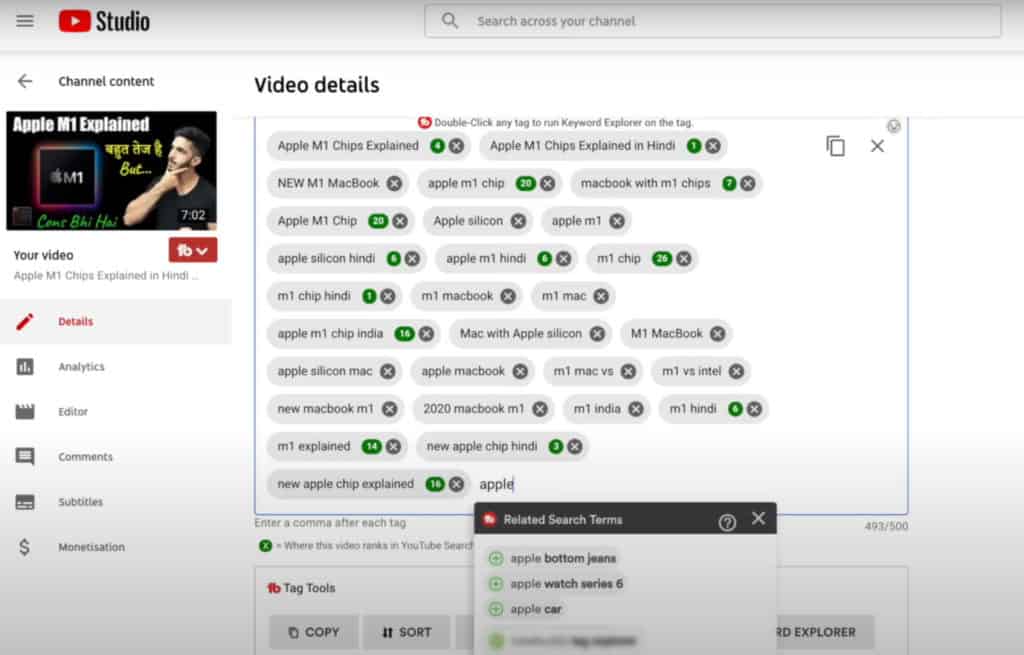This screenshot has width=1024, height=655.
Task: Remove the 'macbook with m1 chips' tag
Action: (748, 184)
